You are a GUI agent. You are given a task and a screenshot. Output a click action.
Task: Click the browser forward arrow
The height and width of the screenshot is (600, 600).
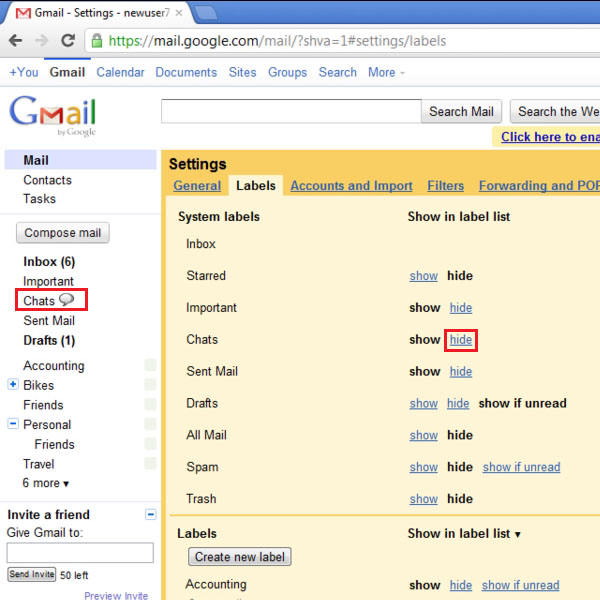tap(41, 40)
